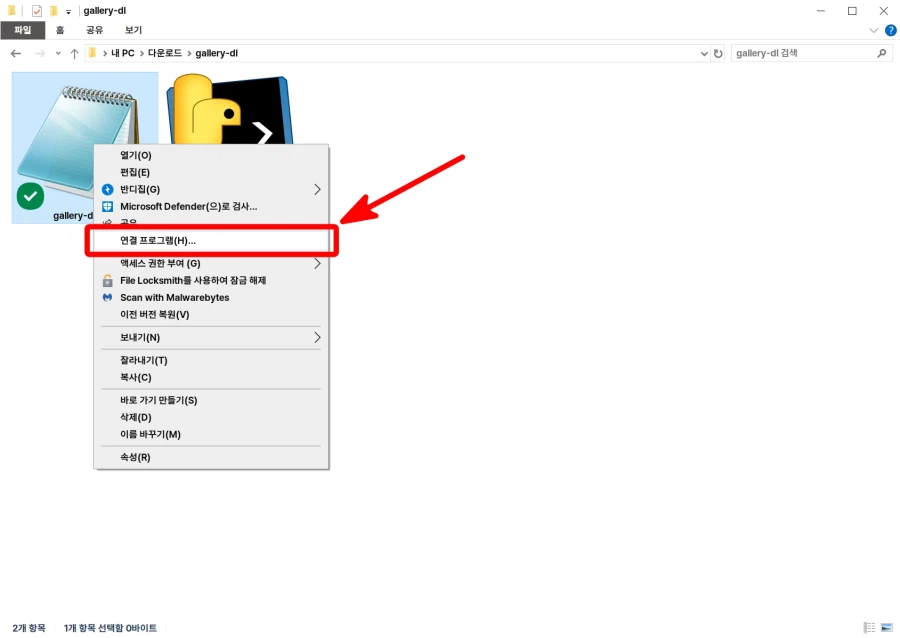The height and width of the screenshot is (638, 900).
Task: Click the quick access new folder icon
Action: coord(53,11)
